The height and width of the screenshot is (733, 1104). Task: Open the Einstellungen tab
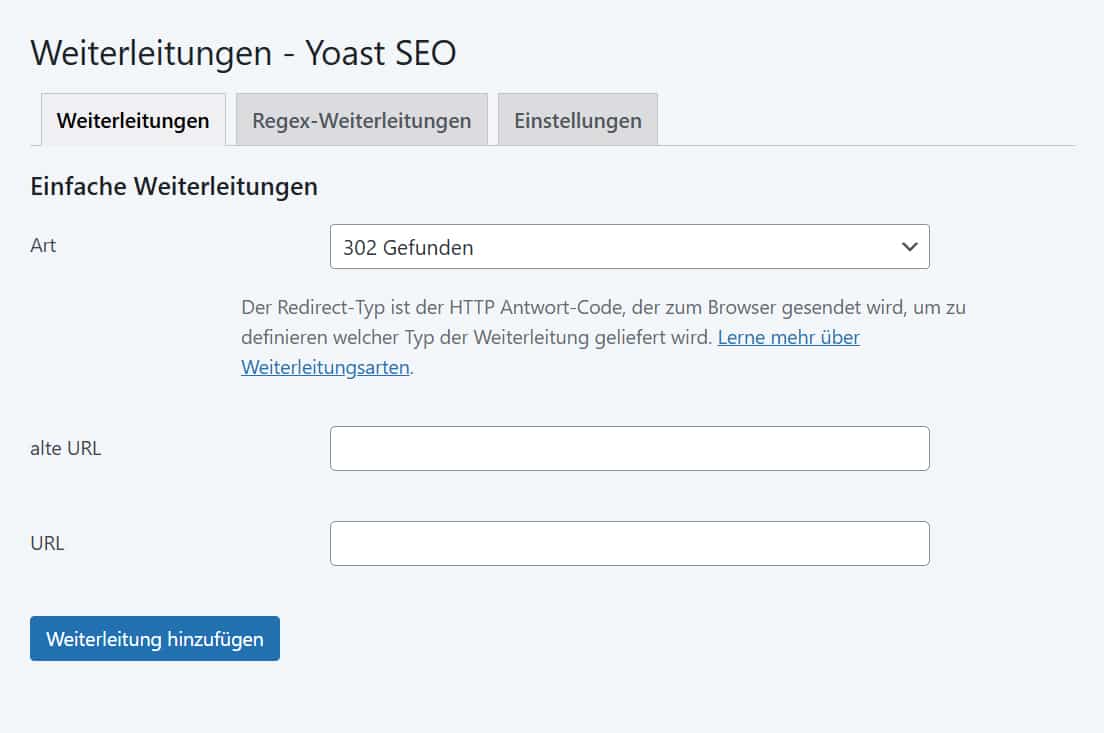tap(577, 120)
